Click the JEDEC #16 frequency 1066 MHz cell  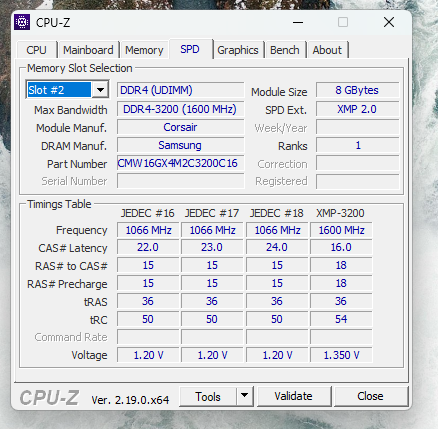coord(148,230)
